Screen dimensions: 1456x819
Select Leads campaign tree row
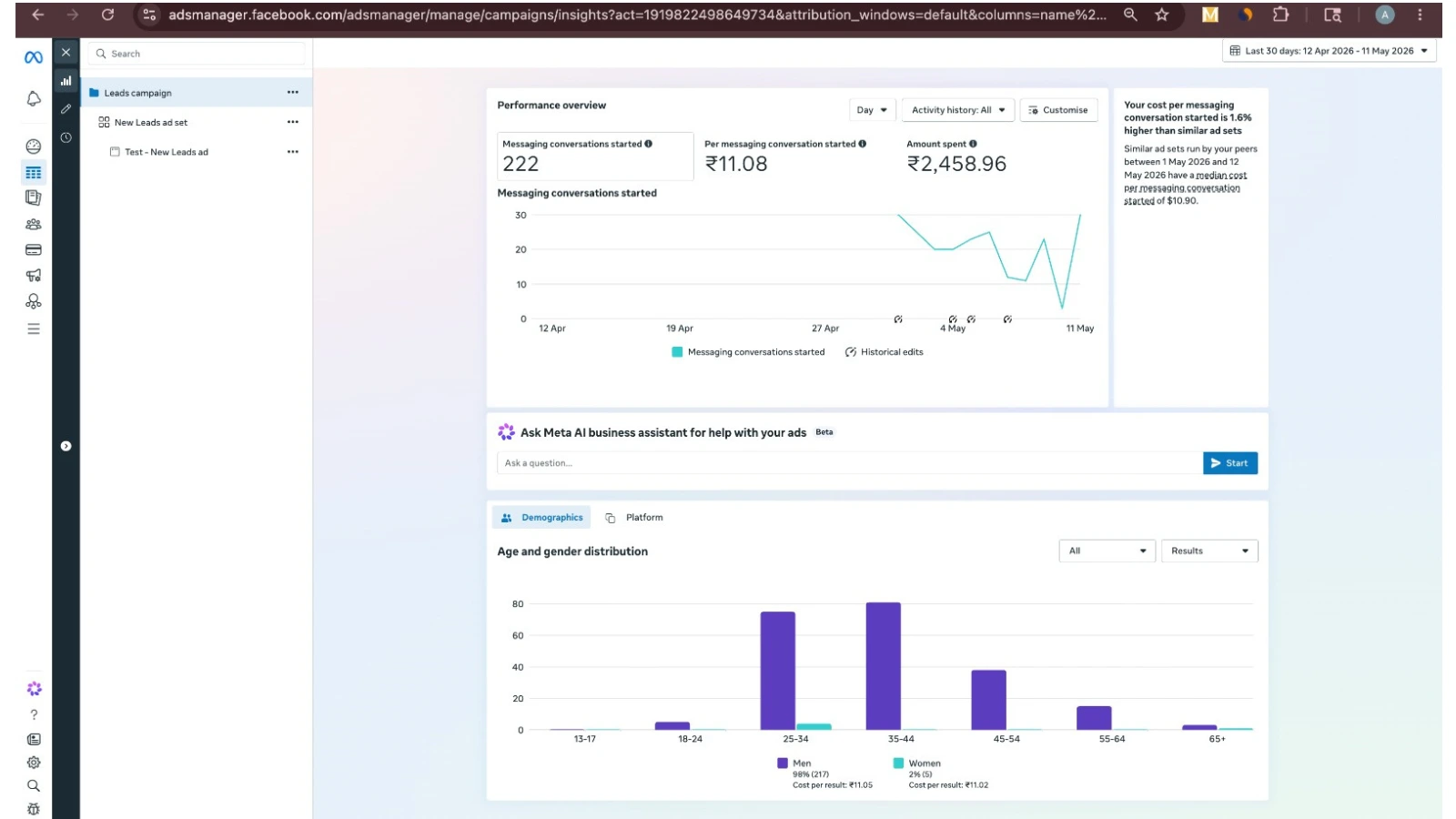196,92
